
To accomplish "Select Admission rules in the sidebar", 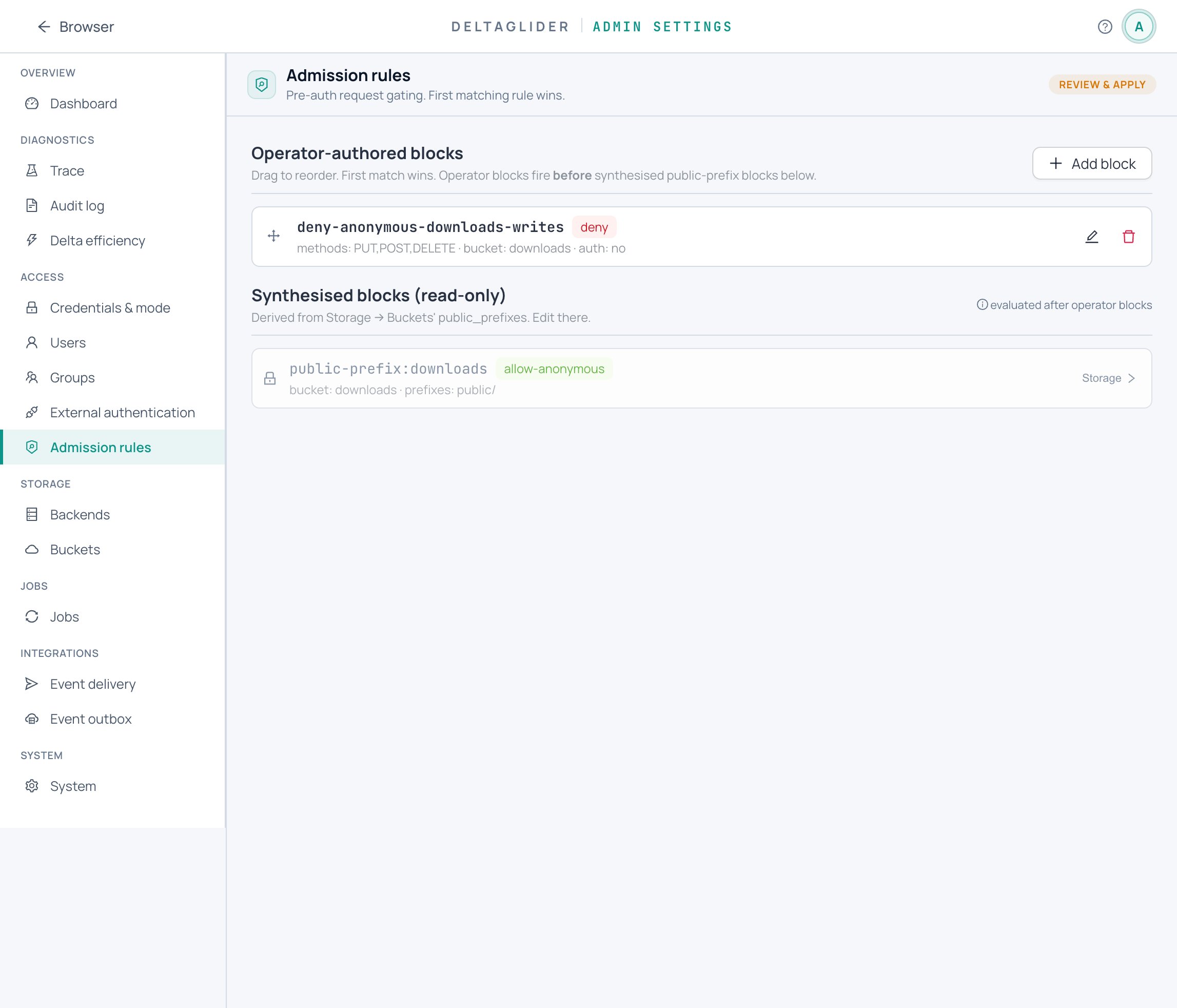I will (113, 447).
